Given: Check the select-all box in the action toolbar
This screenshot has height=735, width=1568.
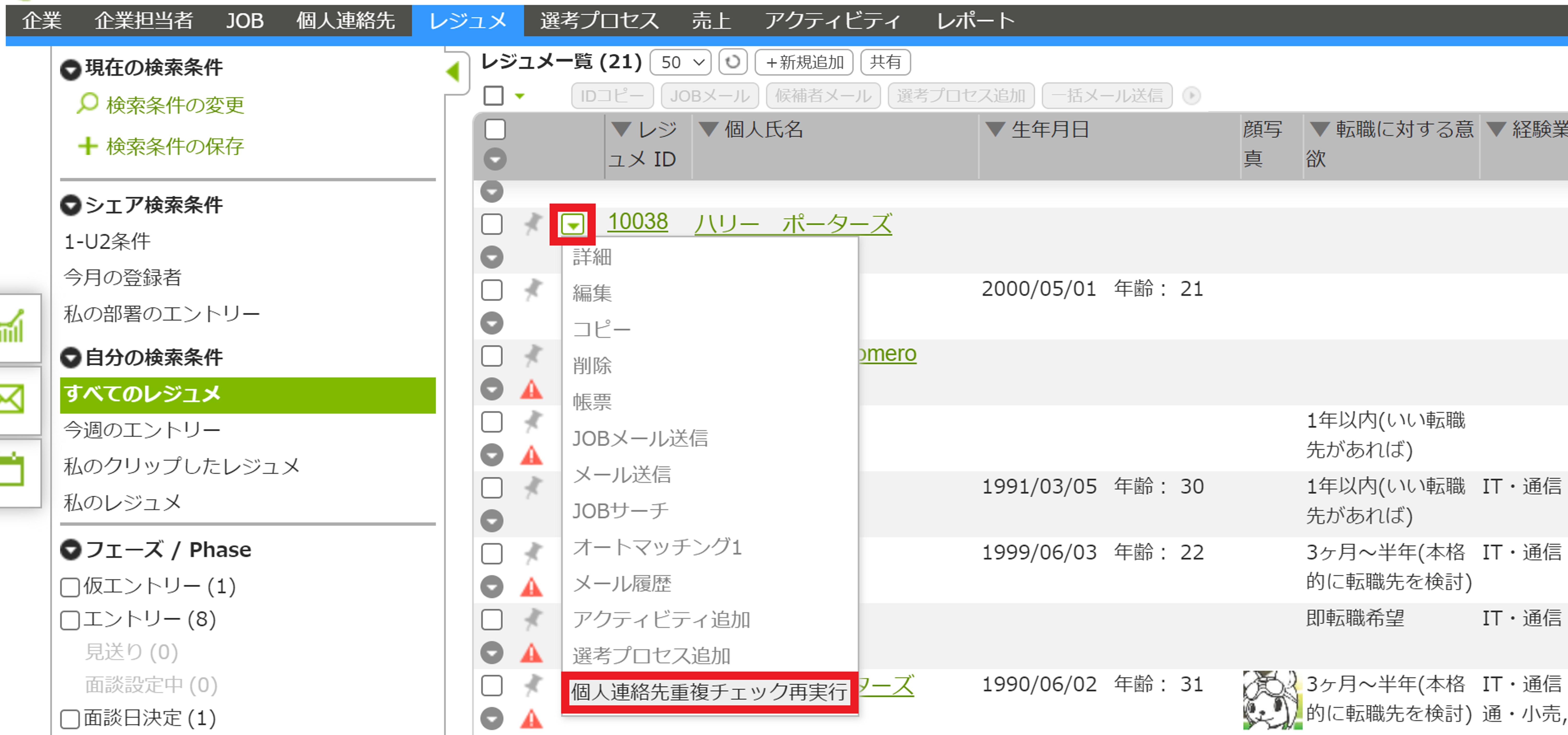Looking at the screenshot, I should click(494, 96).
